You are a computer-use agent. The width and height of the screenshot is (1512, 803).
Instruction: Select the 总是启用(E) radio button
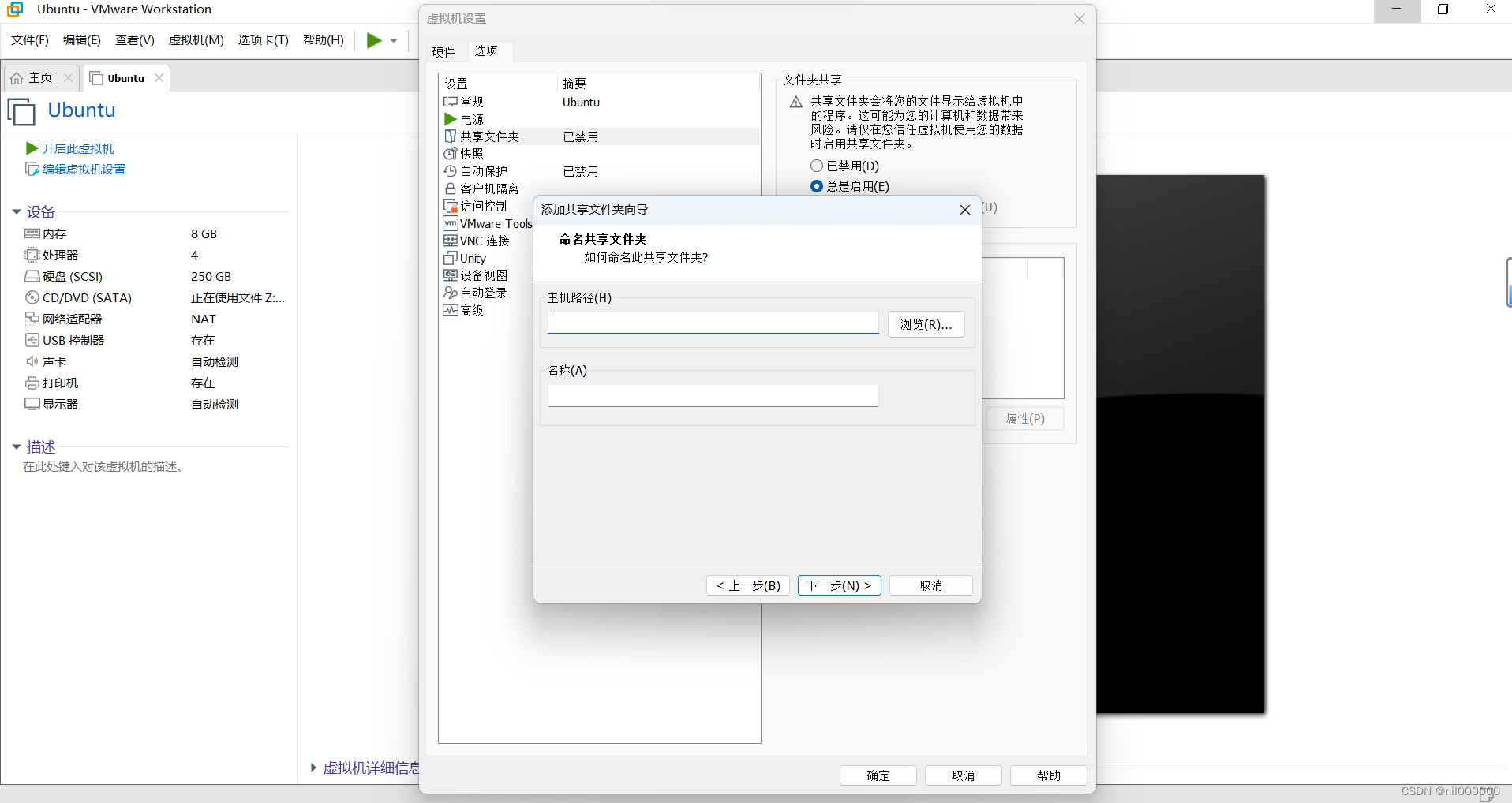pos(817,186)
